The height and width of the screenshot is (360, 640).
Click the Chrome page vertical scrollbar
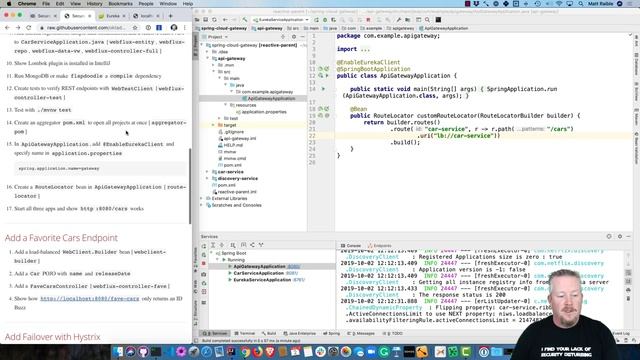coord(190,186)
